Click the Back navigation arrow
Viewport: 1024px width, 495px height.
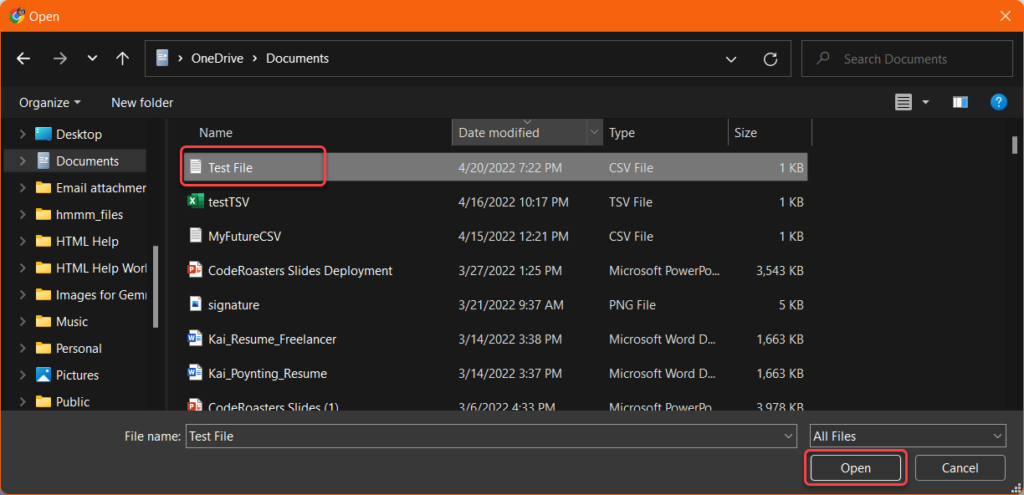24,59
